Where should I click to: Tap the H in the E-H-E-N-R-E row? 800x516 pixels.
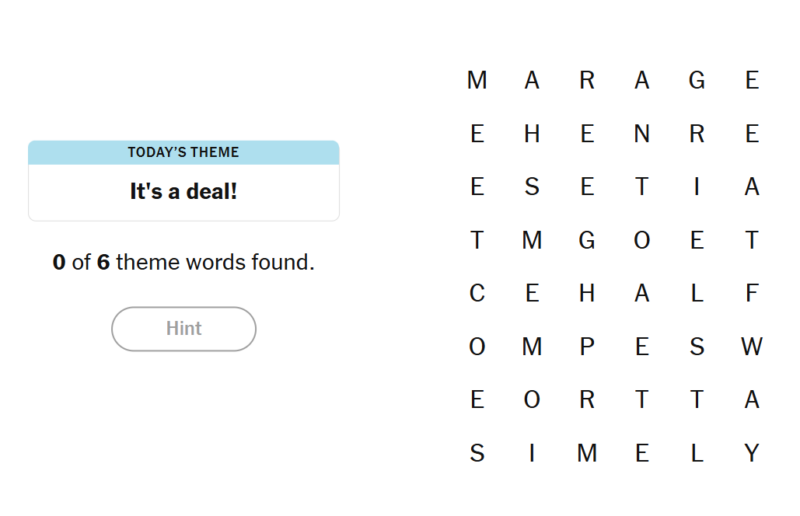click(532, 134)
